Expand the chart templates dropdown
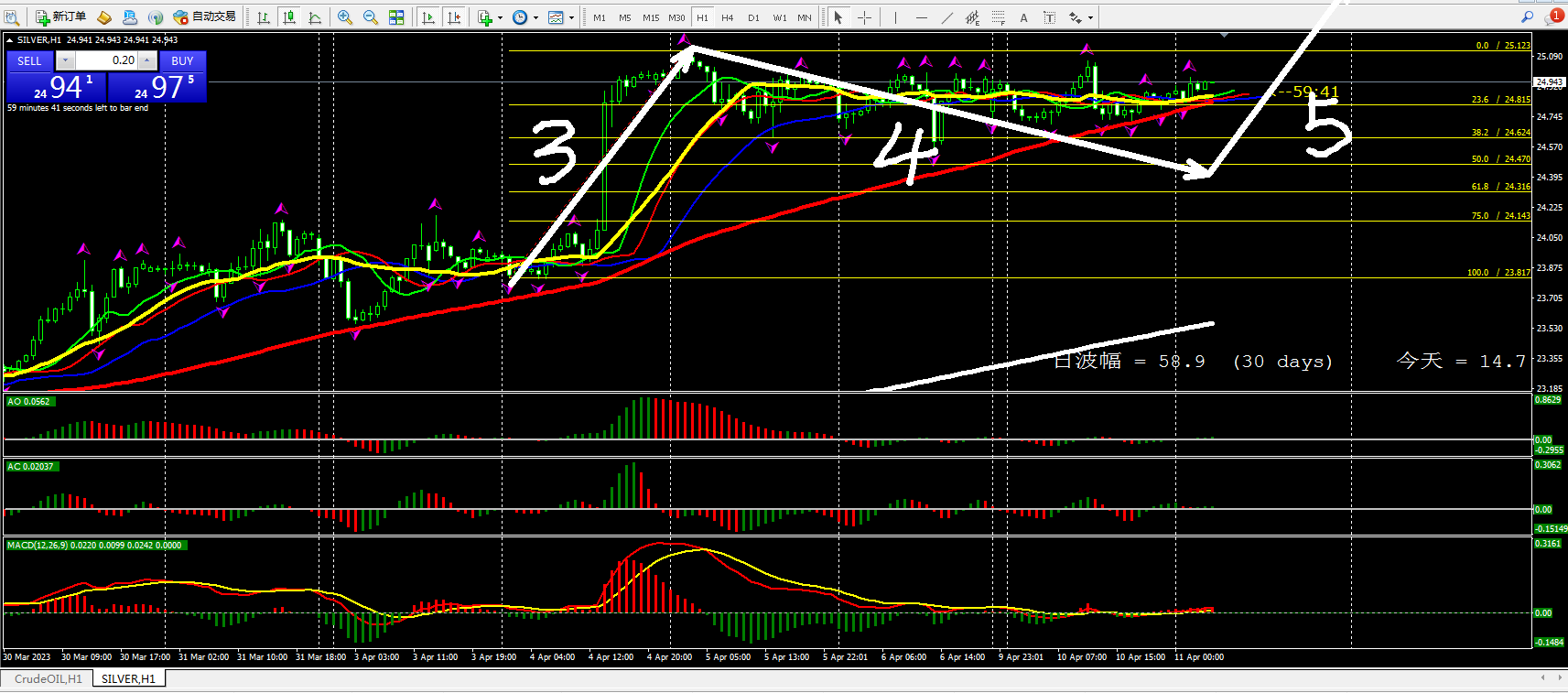The width and height of the screenshot is (1568, 693). 571,17
